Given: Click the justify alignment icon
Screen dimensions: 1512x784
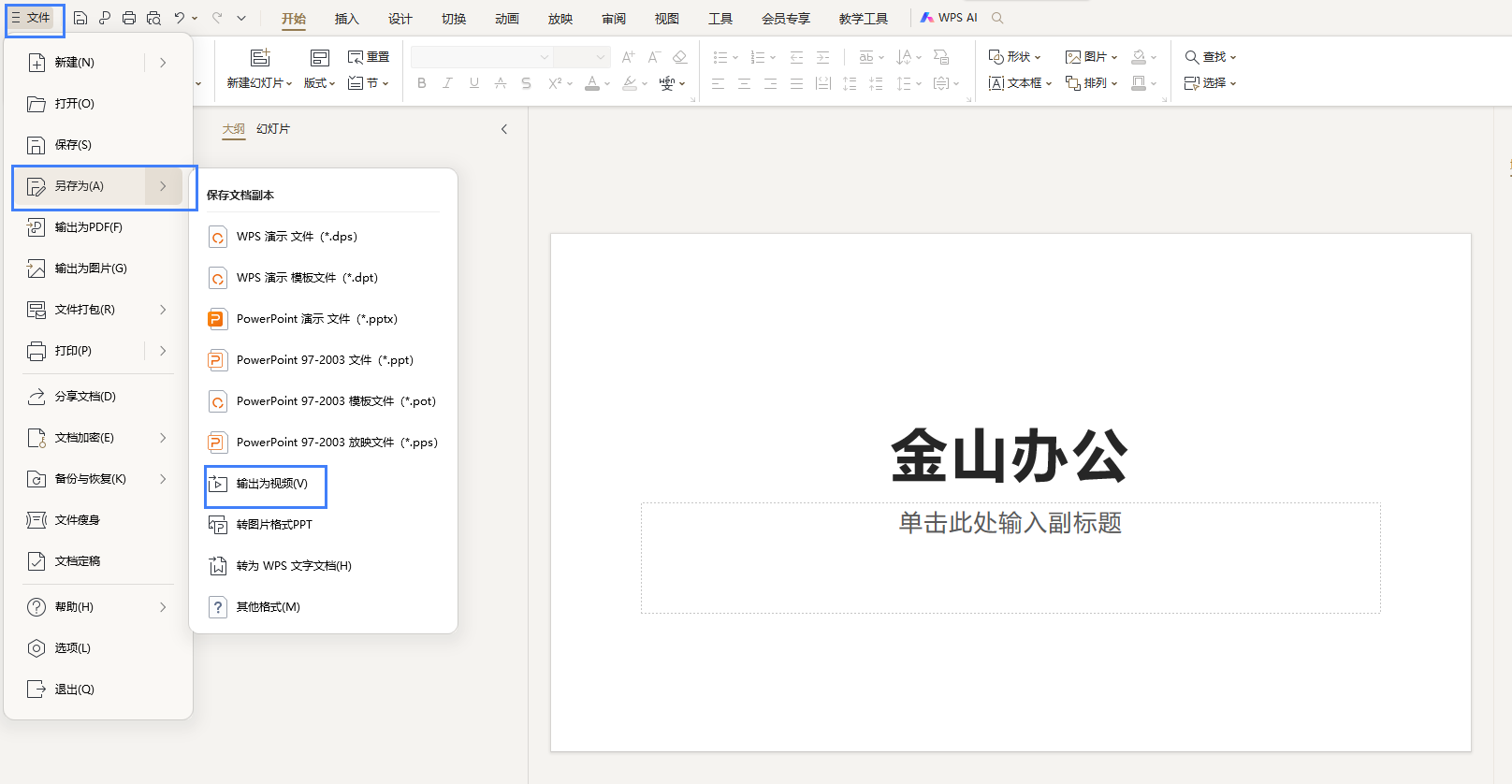Looking at the screenshot, I should pyautogui.click(x=796, y=83).
